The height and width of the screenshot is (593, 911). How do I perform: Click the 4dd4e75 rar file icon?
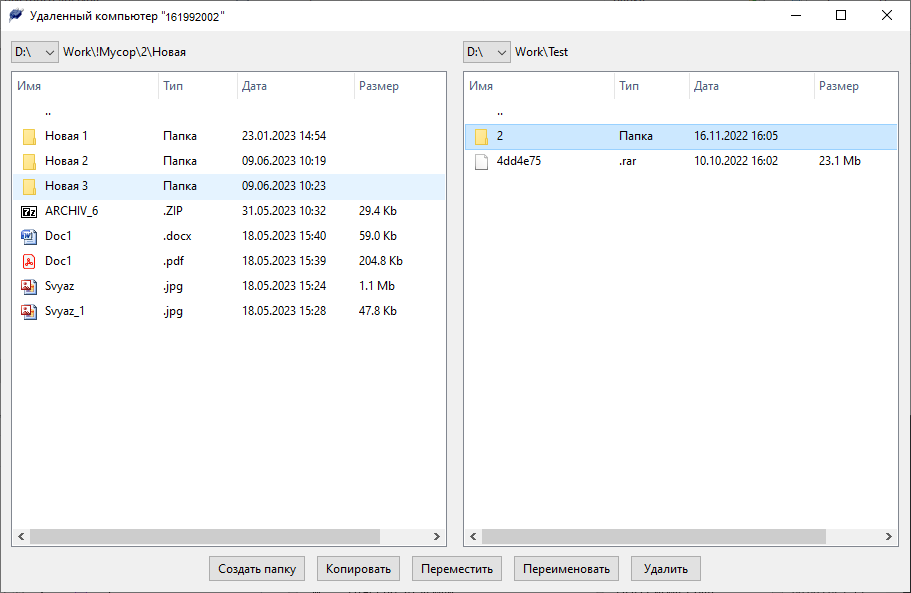pos(481,161)
